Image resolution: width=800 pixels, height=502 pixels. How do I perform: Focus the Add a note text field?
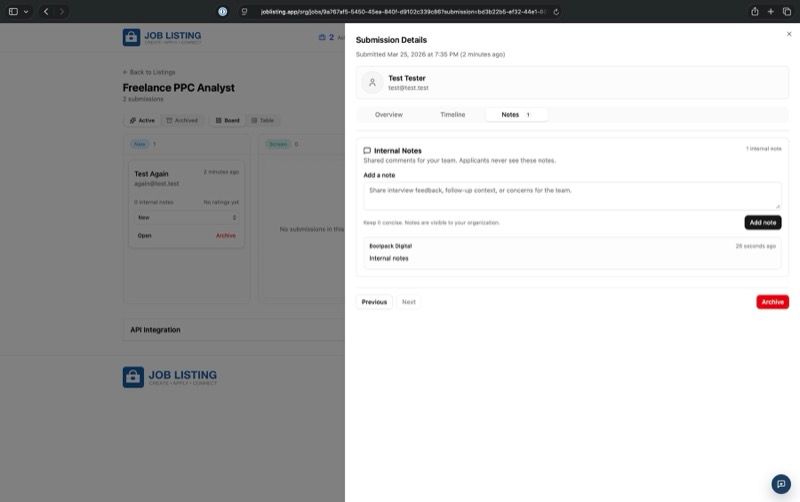[572, 195]
